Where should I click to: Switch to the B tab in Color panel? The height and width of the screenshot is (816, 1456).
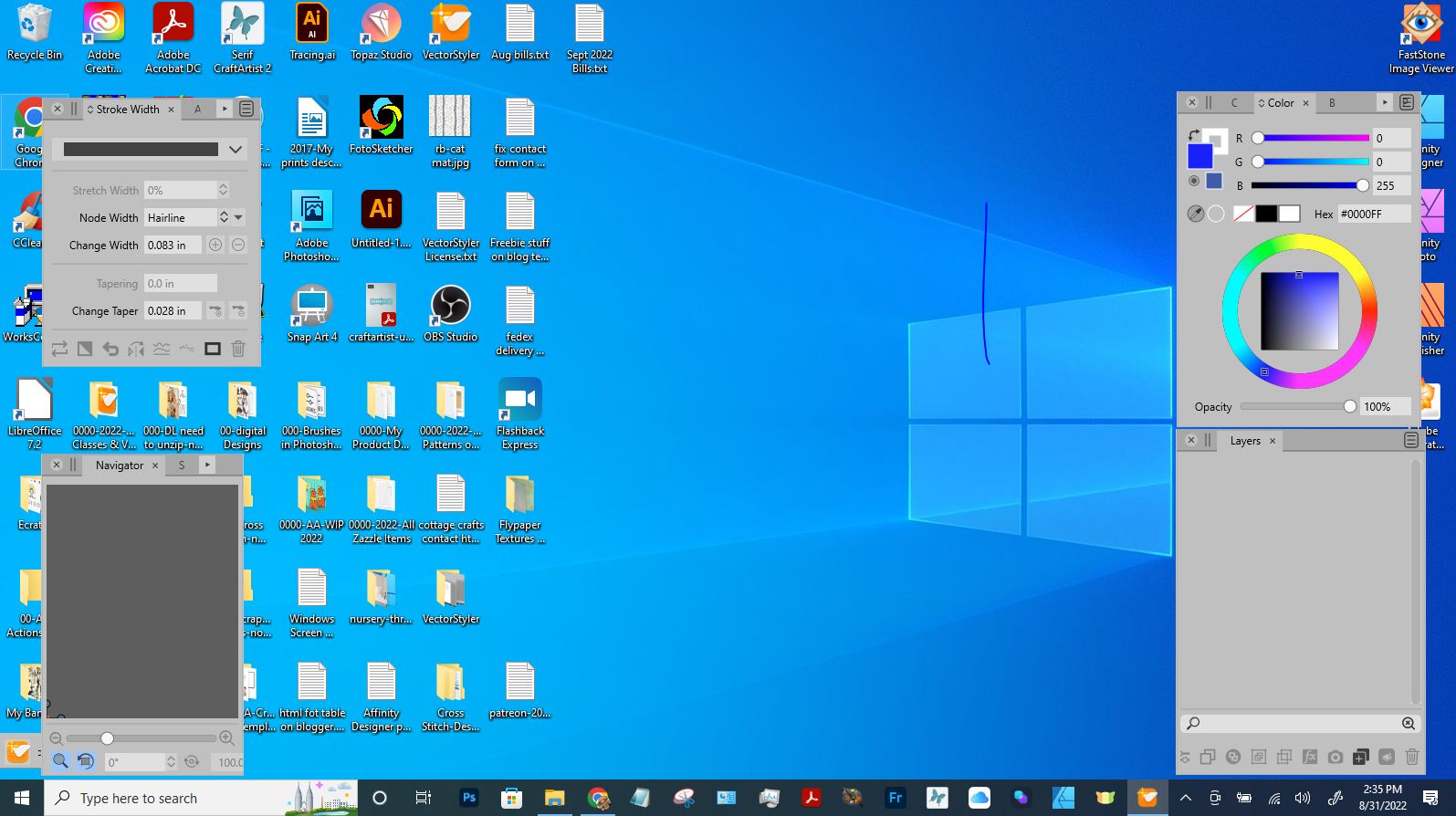click(1332, 102)
